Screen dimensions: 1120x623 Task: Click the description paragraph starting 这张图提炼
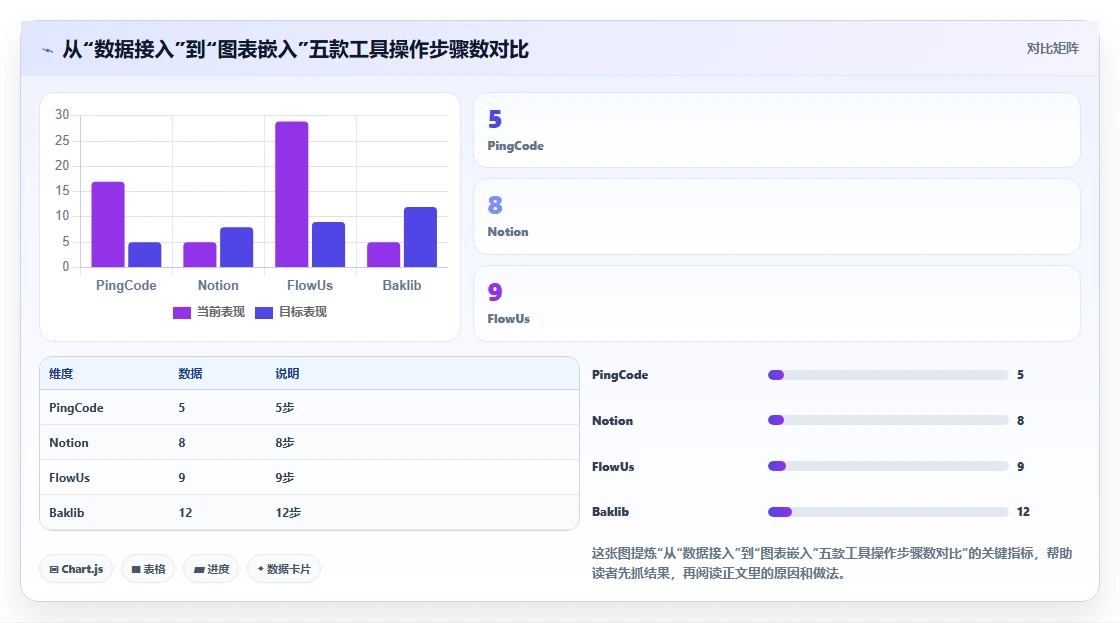point(831,563)
